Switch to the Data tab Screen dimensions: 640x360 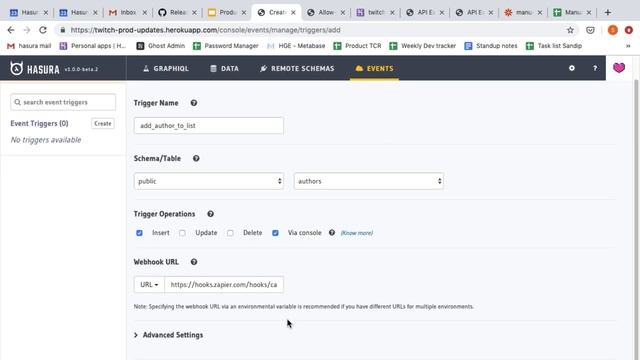tap(224, 69)
